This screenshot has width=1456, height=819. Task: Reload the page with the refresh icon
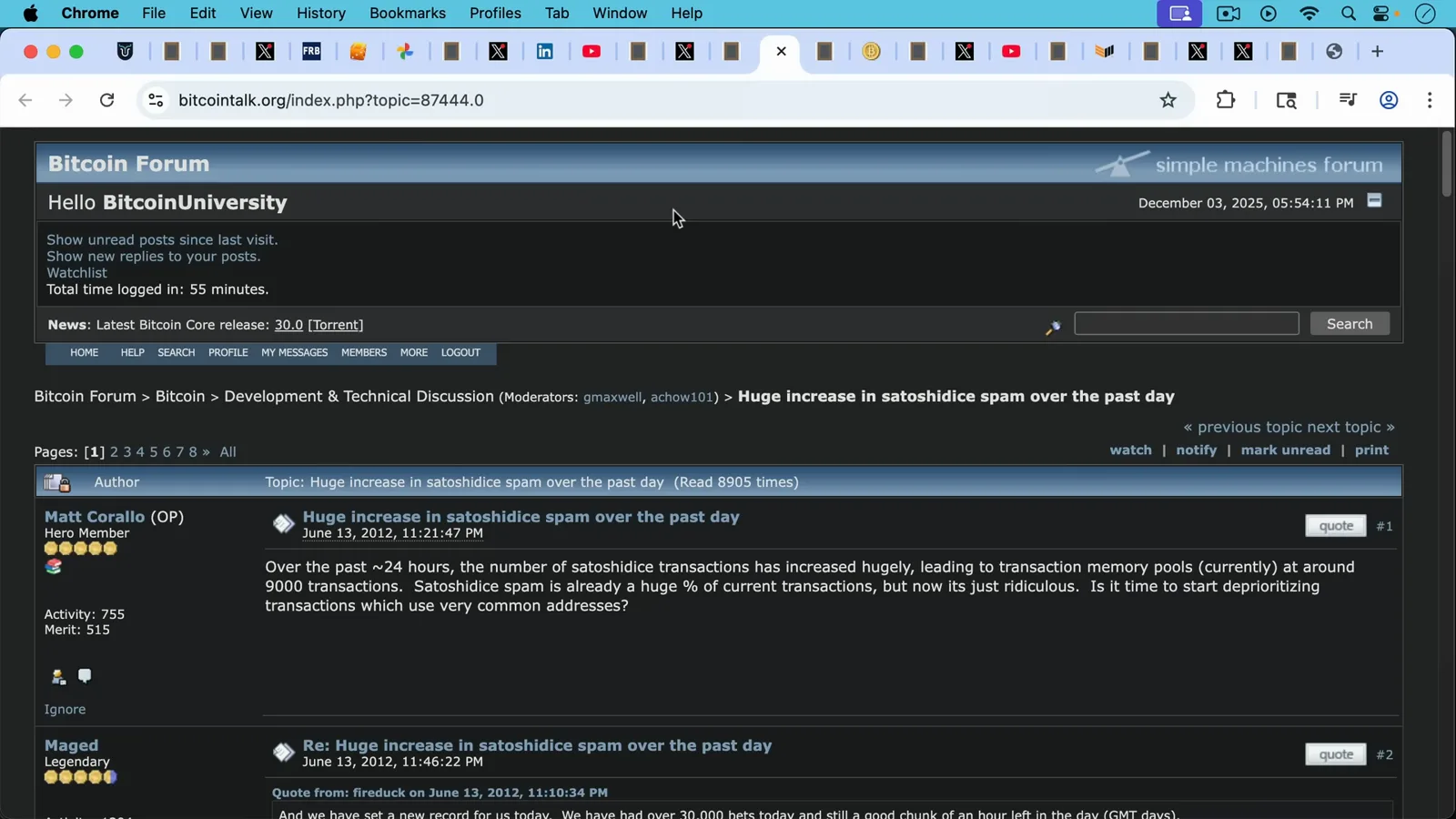(106, 100)
